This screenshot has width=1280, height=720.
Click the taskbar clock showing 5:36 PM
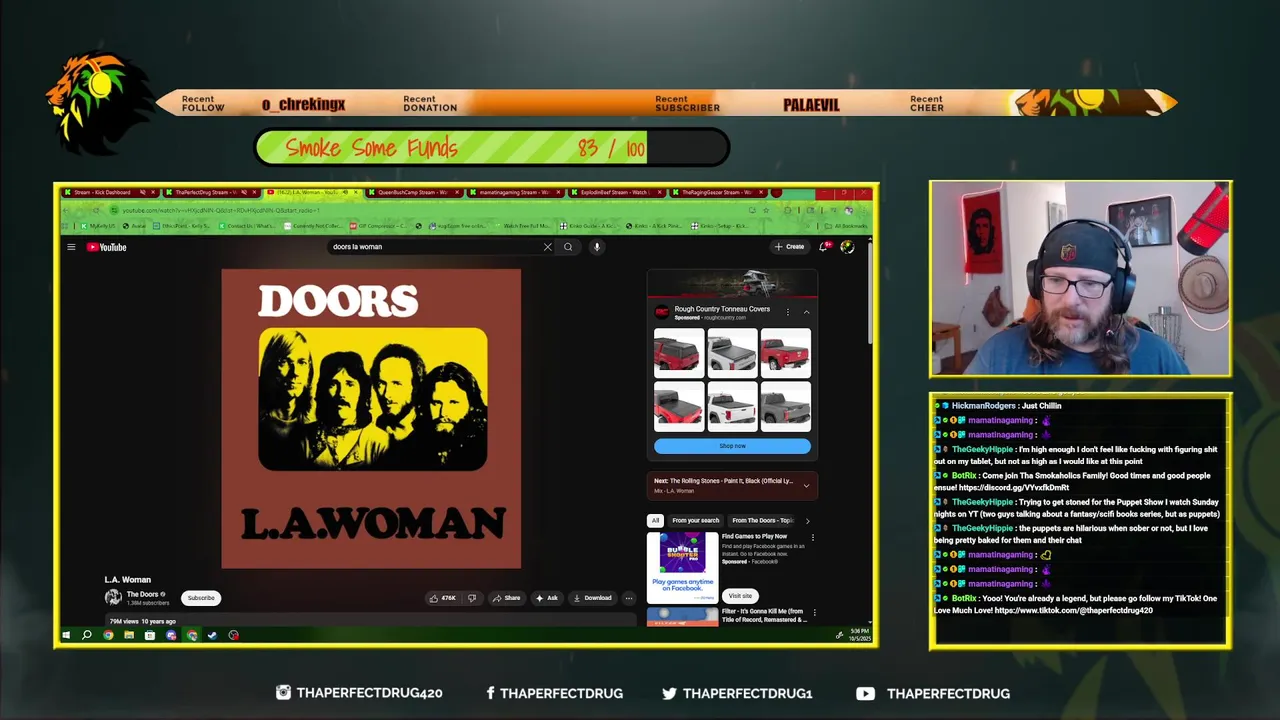[859, 635]
